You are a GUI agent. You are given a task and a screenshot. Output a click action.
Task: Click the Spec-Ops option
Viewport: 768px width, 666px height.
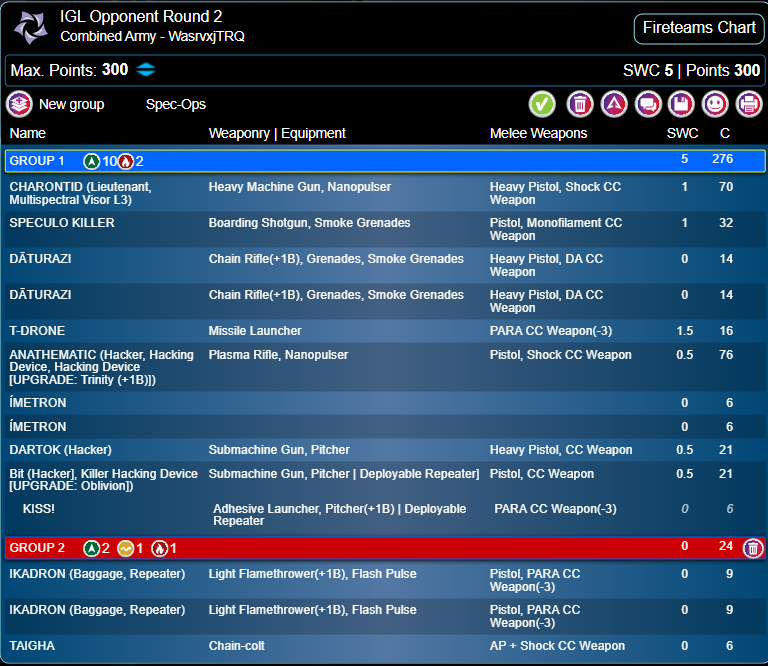(176, 104)
